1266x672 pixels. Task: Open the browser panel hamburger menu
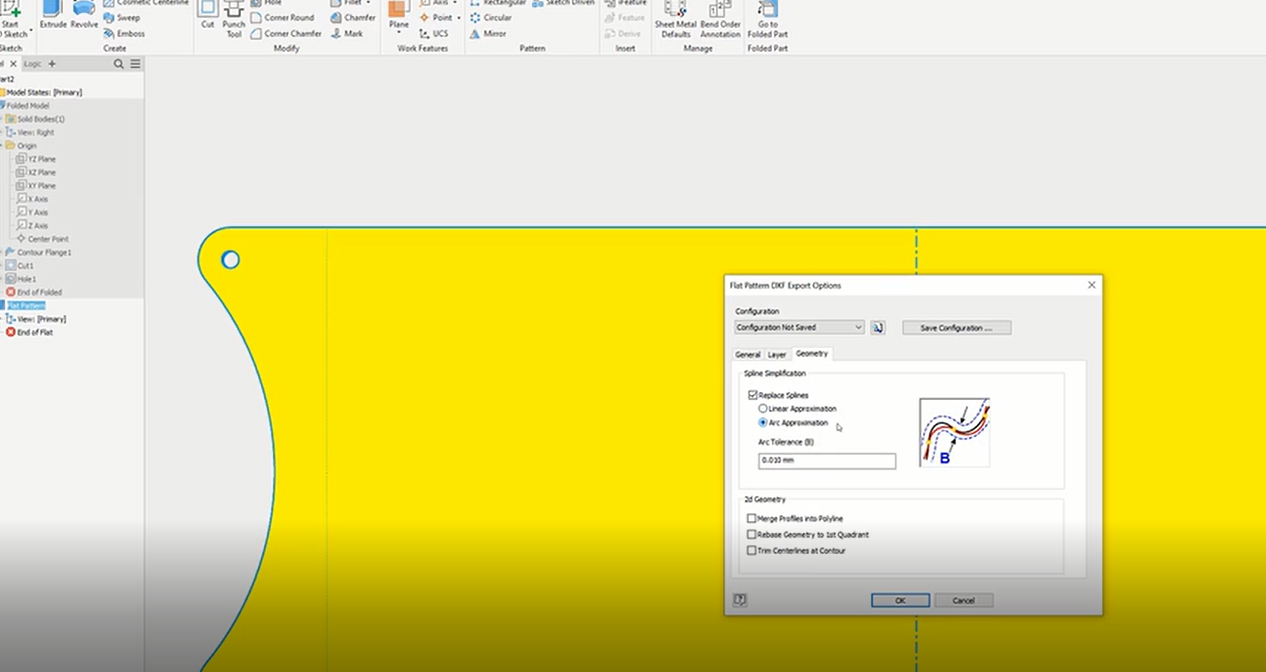(x=135, y=64)
